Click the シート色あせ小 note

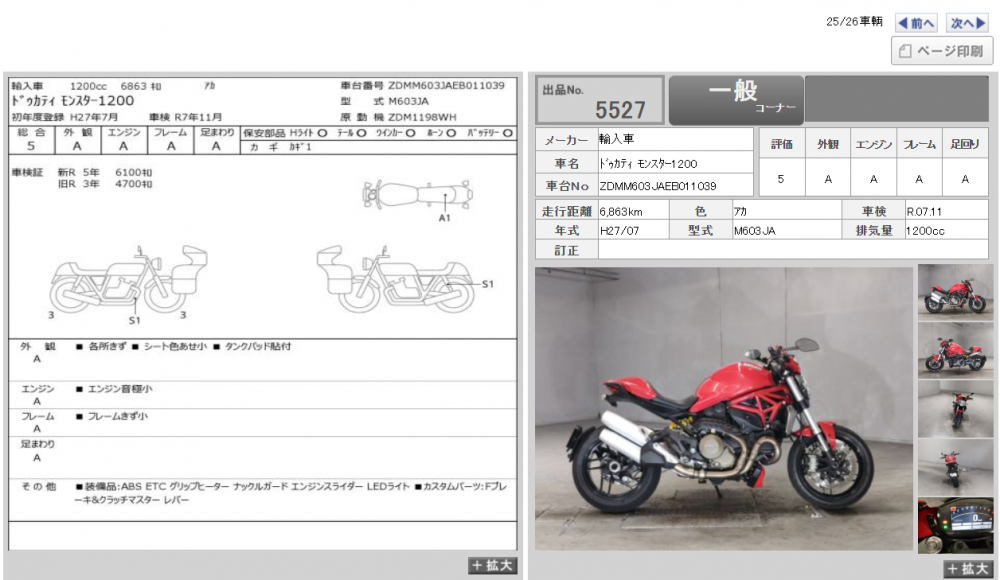coord(175,346)
